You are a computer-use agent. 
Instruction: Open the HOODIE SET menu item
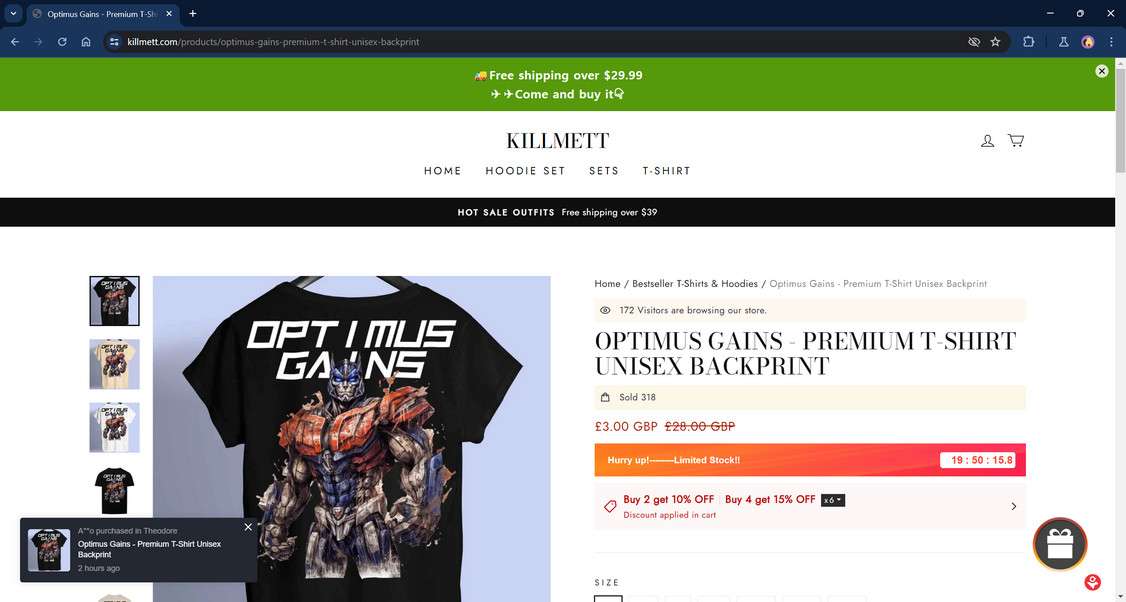coord(525,171)
